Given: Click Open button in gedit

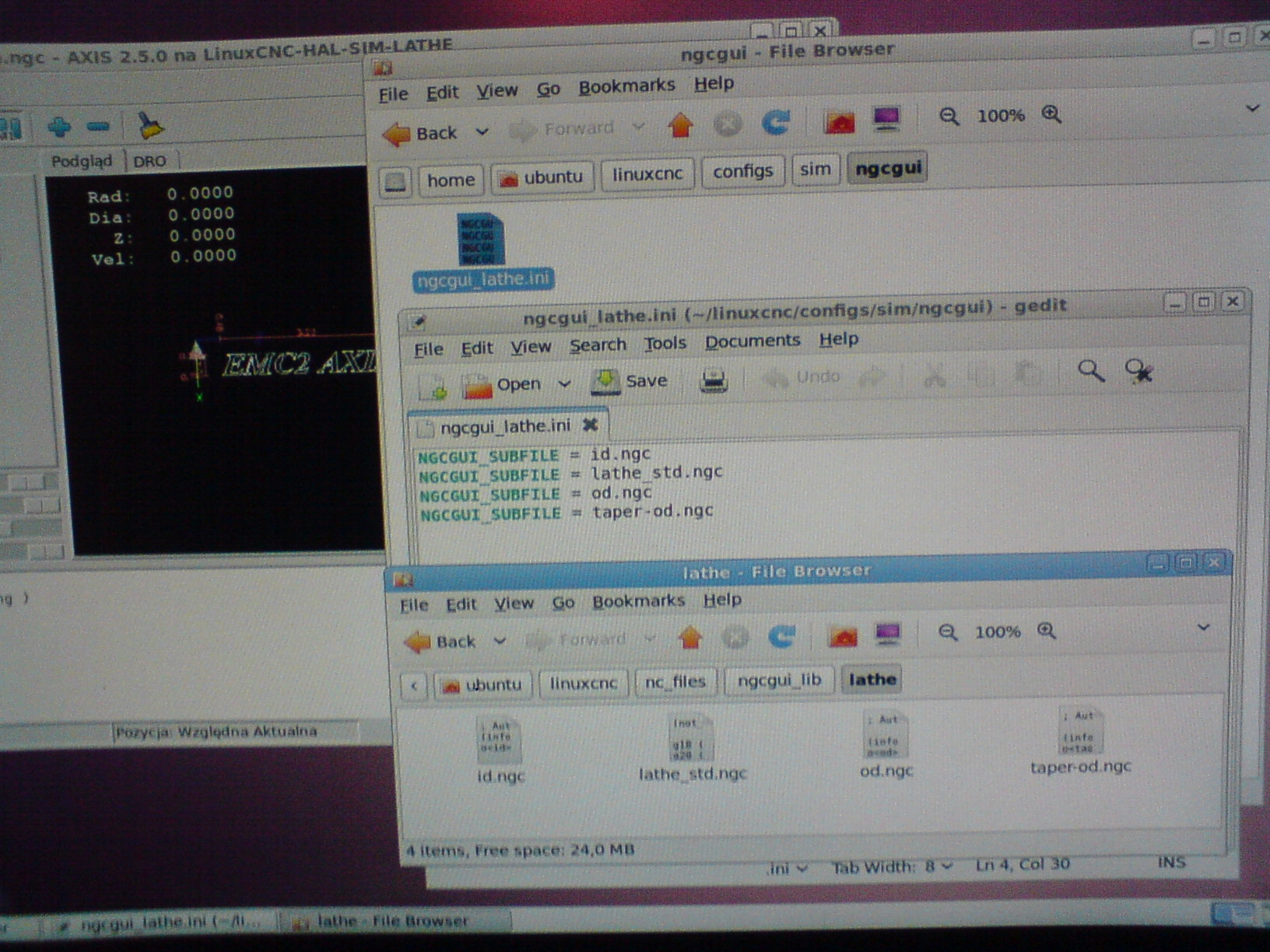Looking at the screenshot, I should click(502, 385).
